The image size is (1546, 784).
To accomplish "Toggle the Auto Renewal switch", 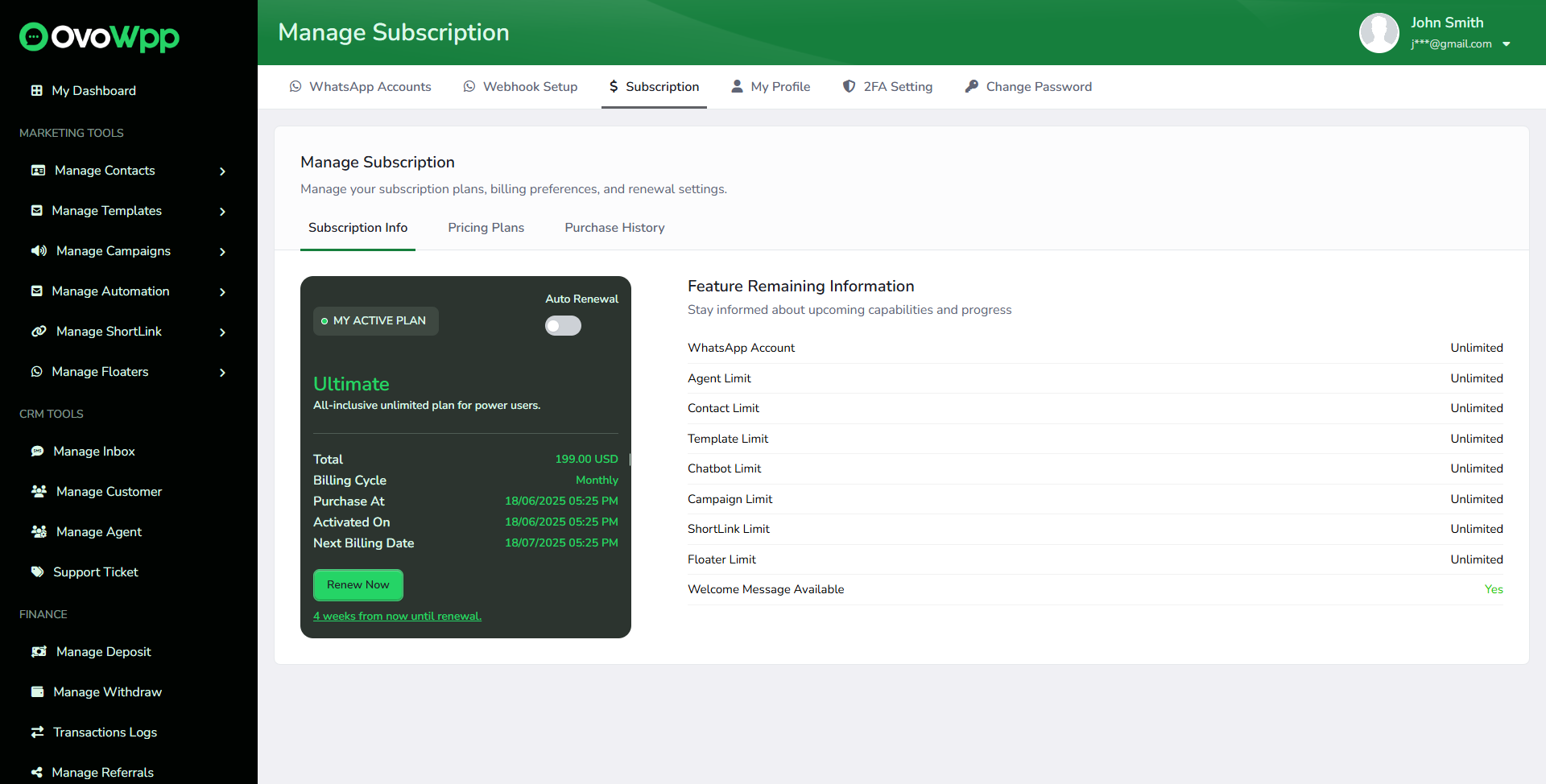I will point(563,325).
